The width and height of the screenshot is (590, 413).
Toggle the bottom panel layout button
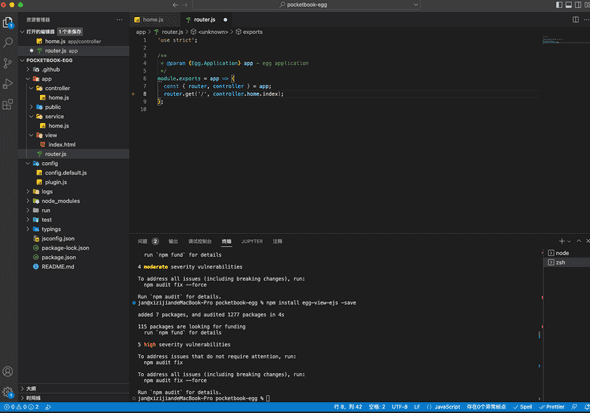click(569, 5)
